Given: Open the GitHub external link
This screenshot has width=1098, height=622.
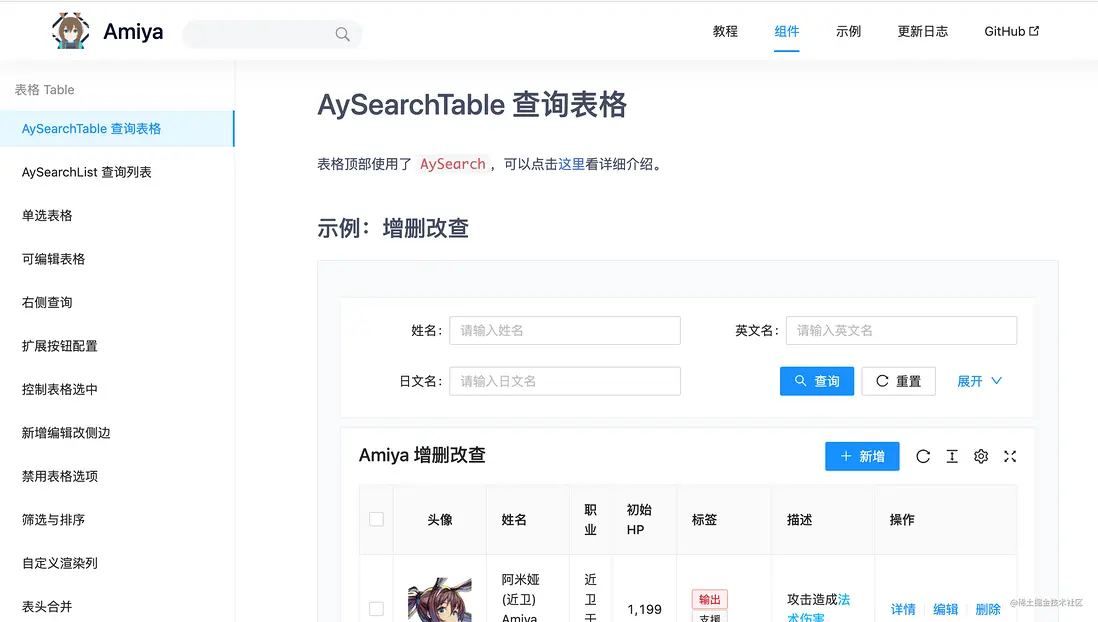Looking at the screenshot, I should coord(1011,32).
